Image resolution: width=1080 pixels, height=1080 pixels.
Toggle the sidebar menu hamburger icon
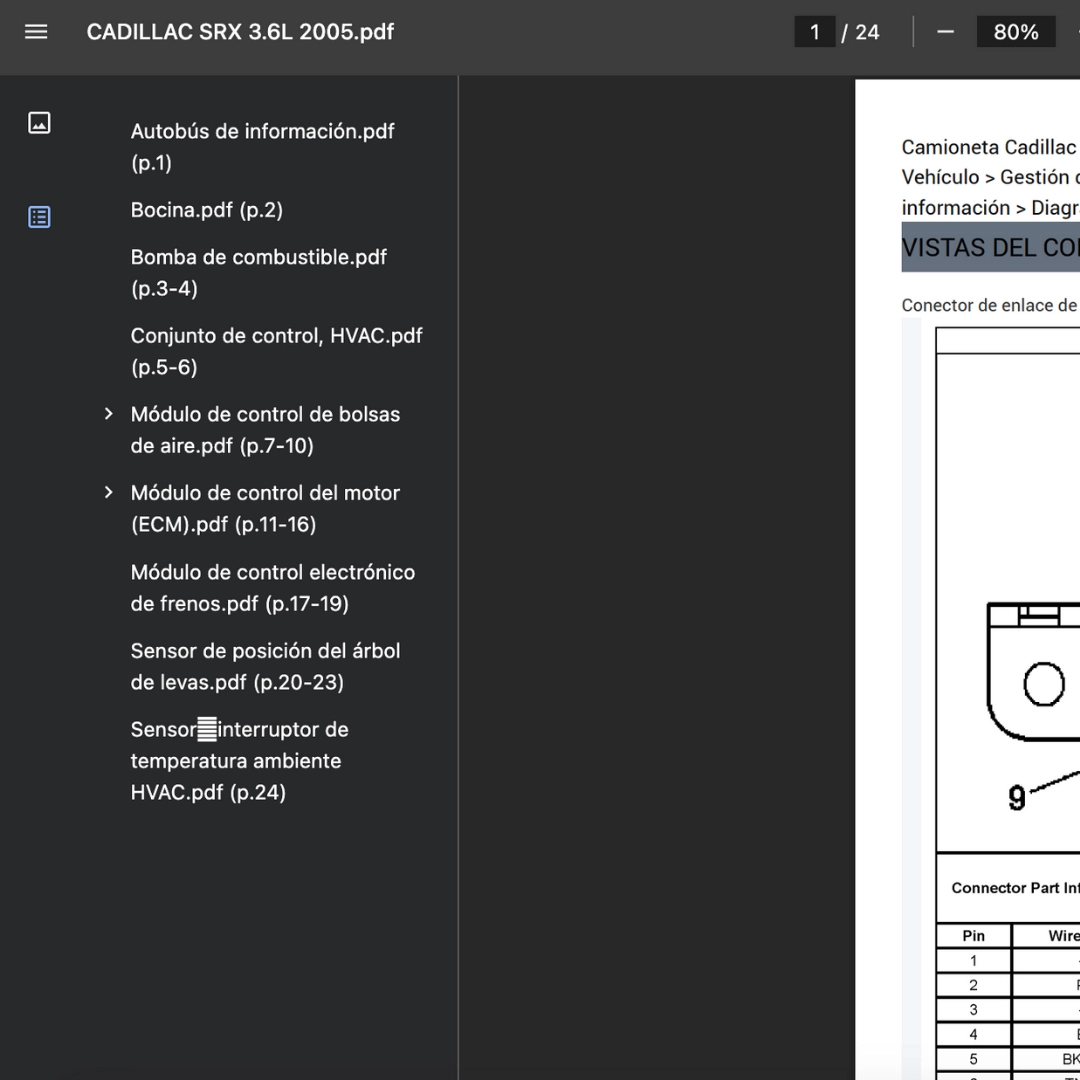point(36,32)
